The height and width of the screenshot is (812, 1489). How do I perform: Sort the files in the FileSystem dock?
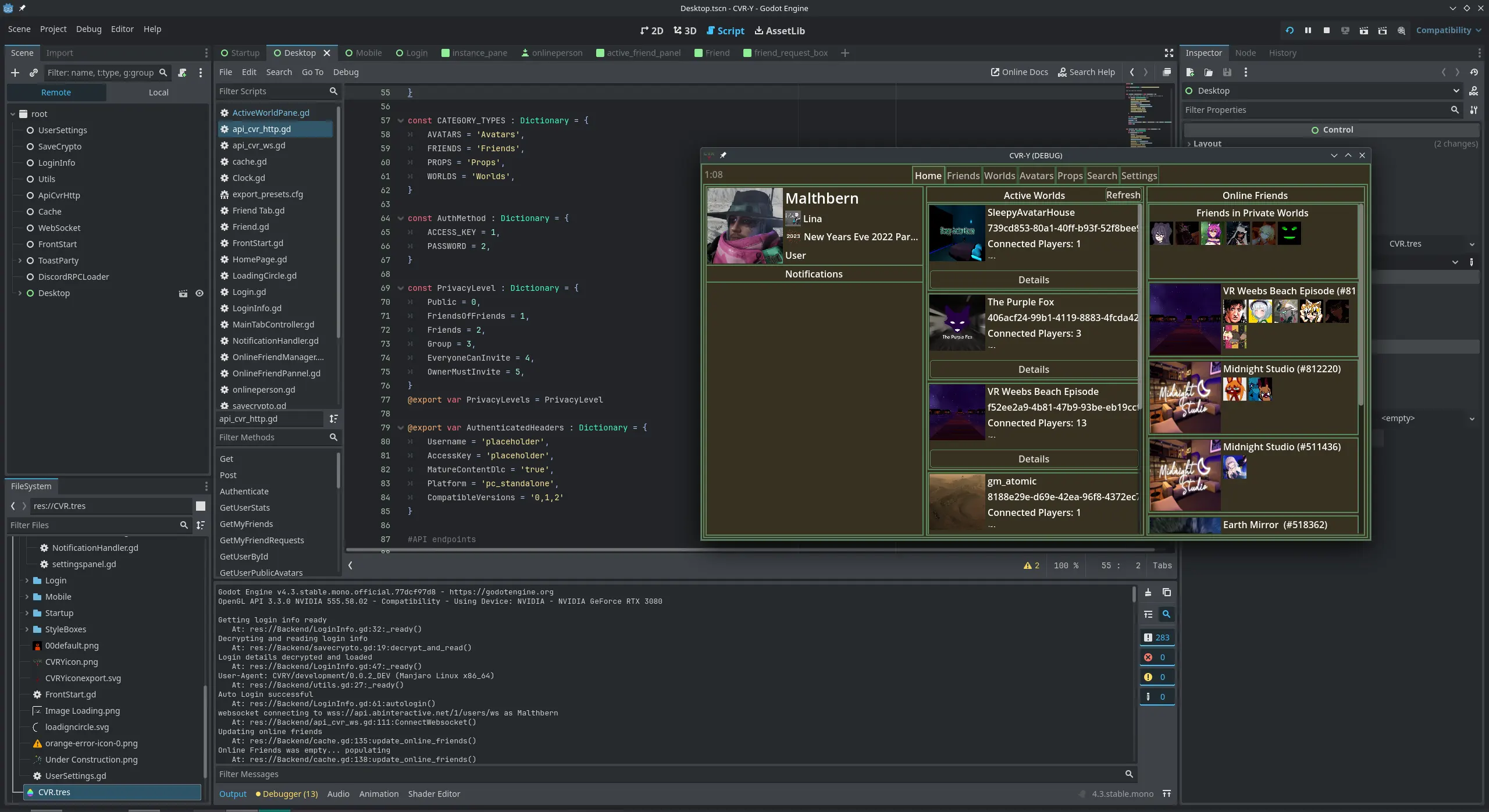tap(201, 525)
